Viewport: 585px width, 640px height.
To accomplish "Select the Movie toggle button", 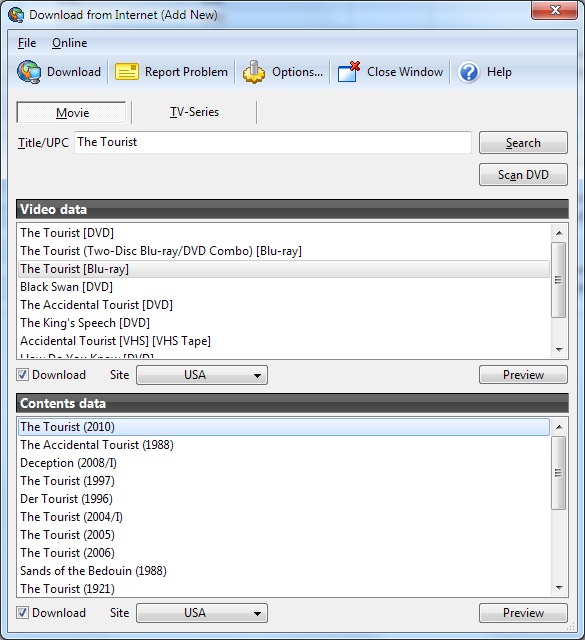I will [71, 112].
